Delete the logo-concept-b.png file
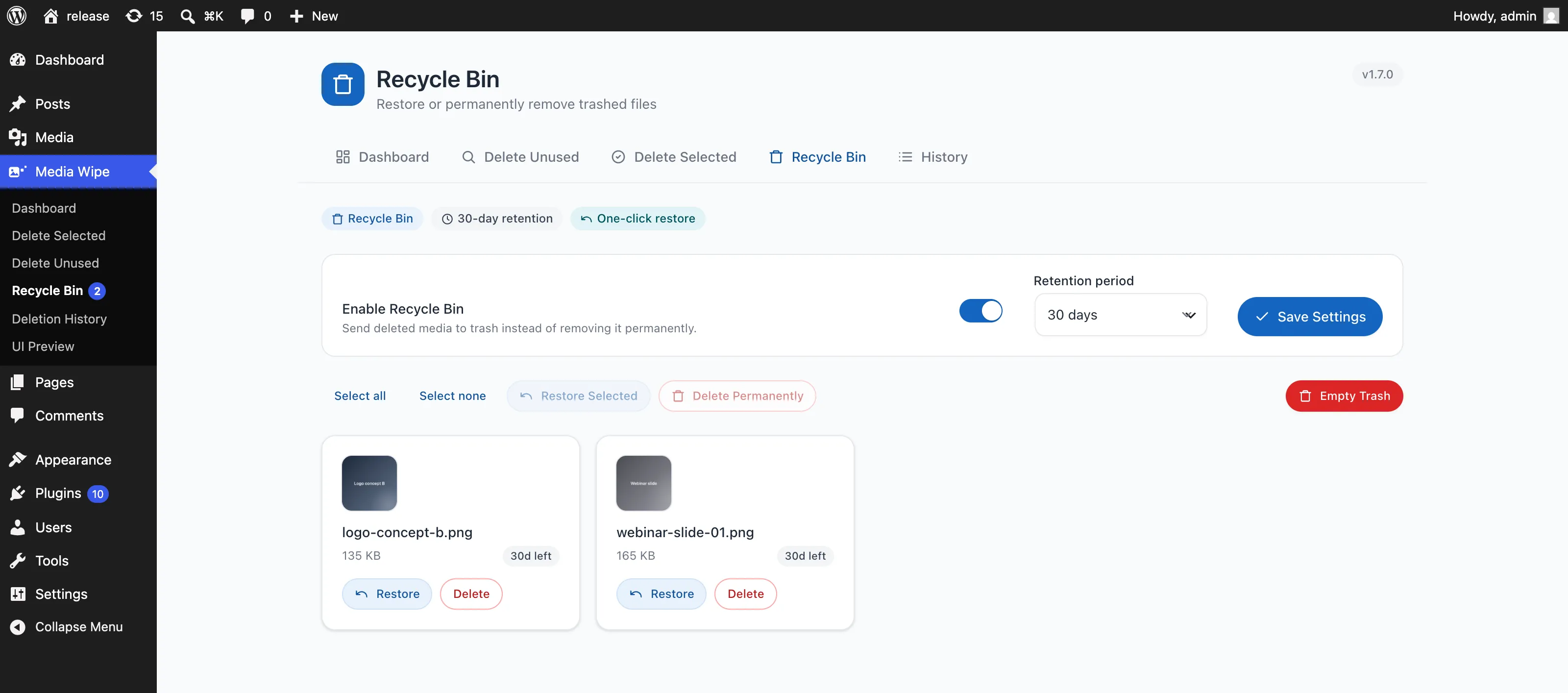 471,594
